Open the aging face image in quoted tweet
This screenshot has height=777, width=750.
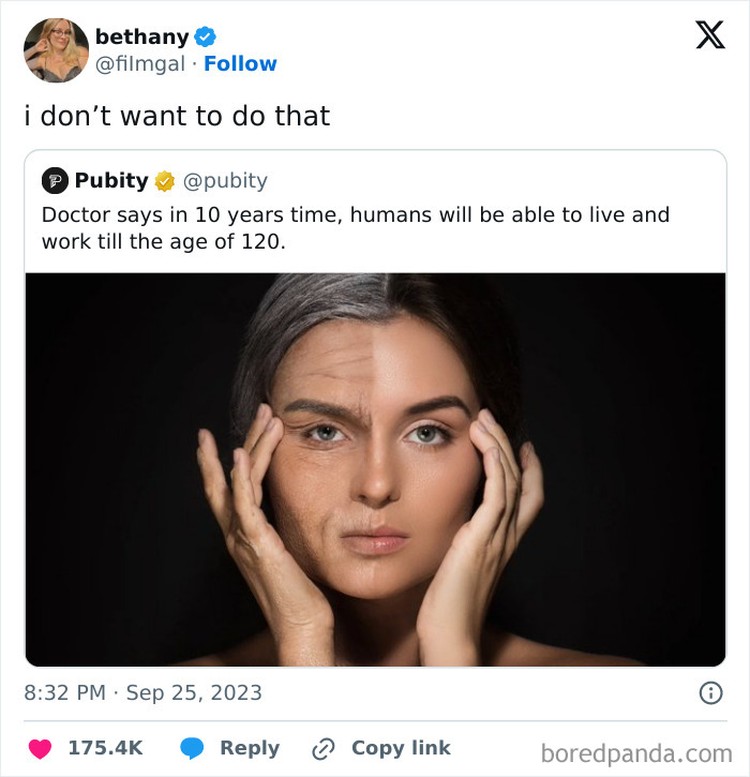point(375,470)
